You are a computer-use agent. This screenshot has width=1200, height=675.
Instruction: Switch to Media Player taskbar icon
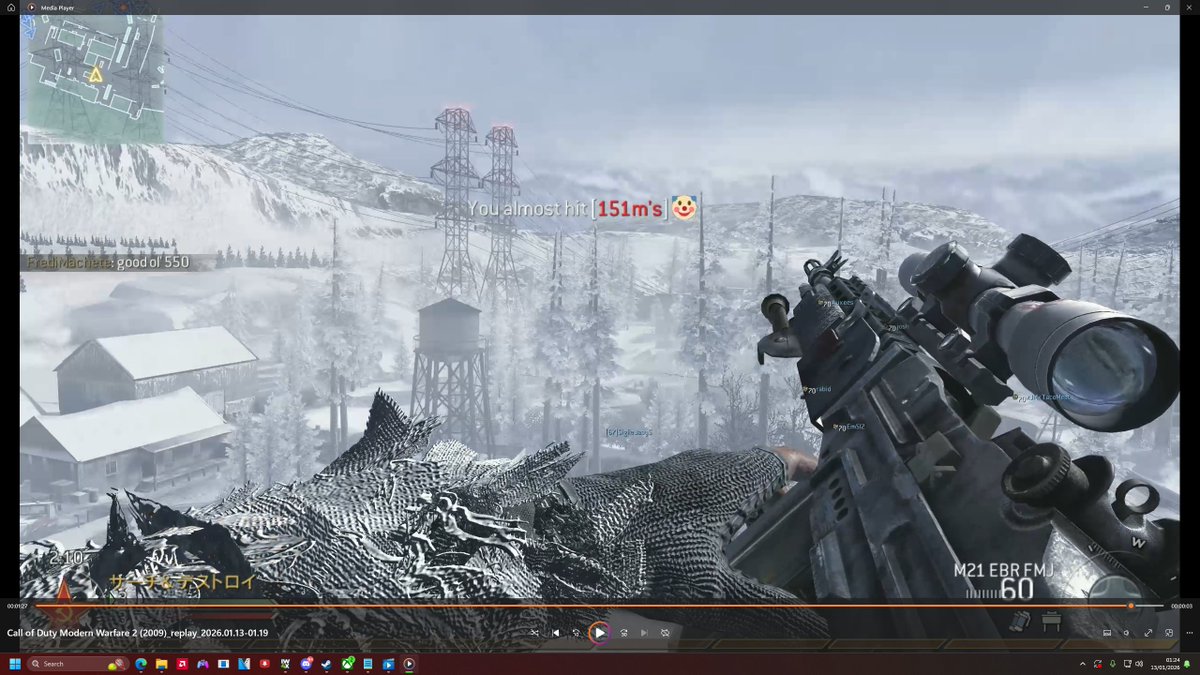(409, 664)
